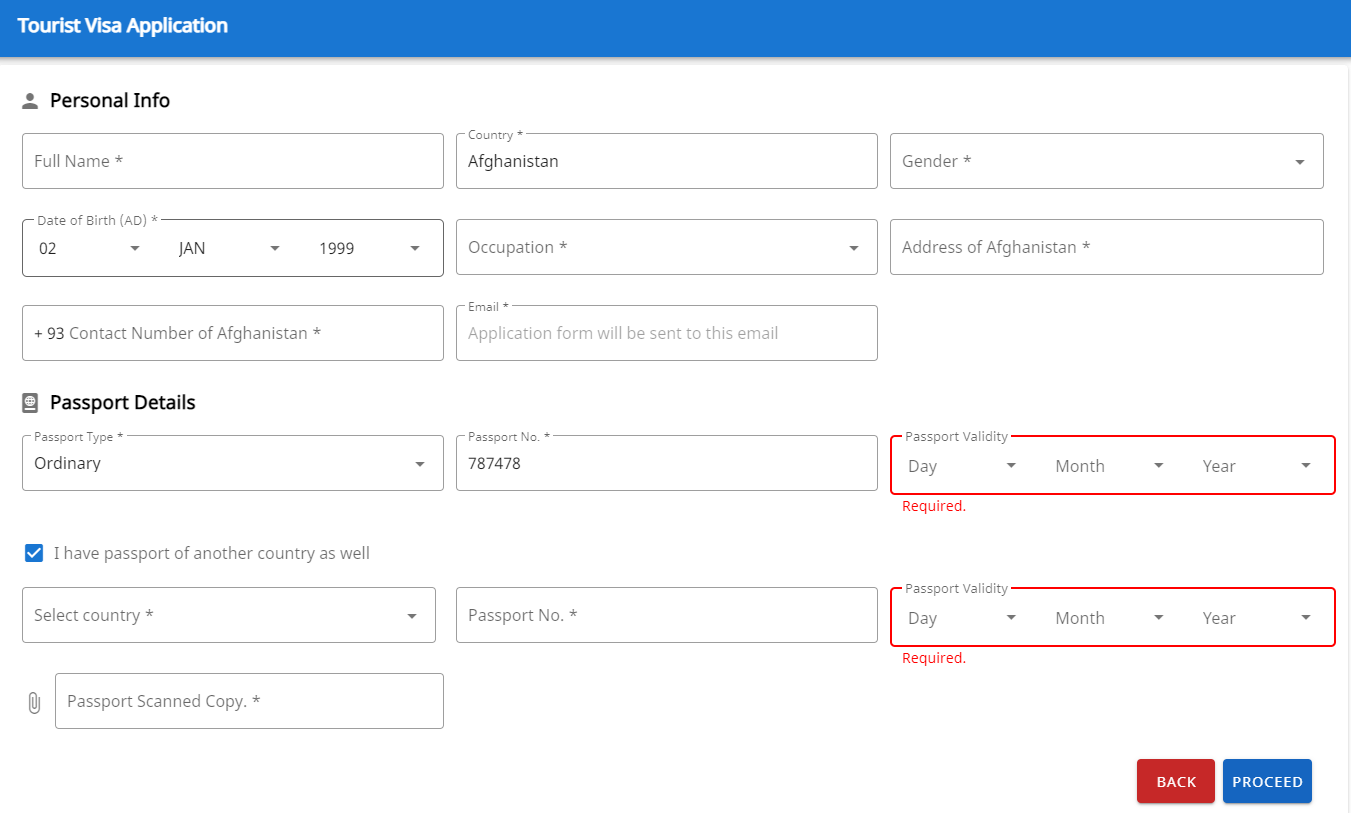Click the Country field showing Afghanistan
Image resolution: width=1351 pixels, height=813 pixels.
[666, 161]
